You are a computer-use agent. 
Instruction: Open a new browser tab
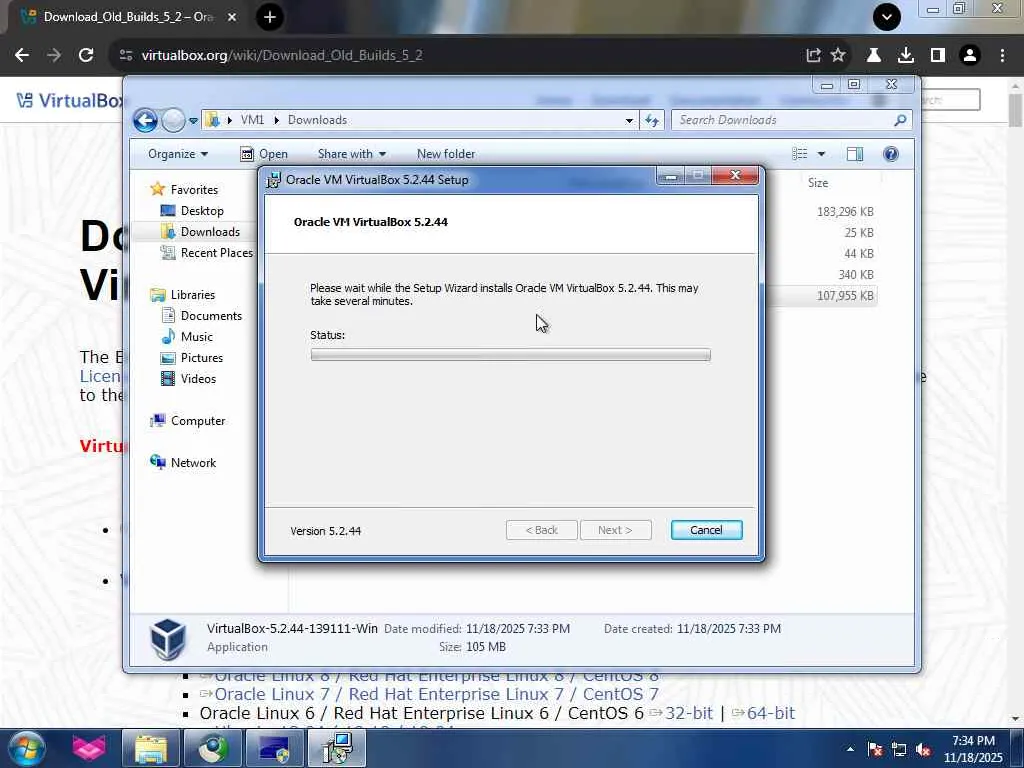(x=270, y=17)
